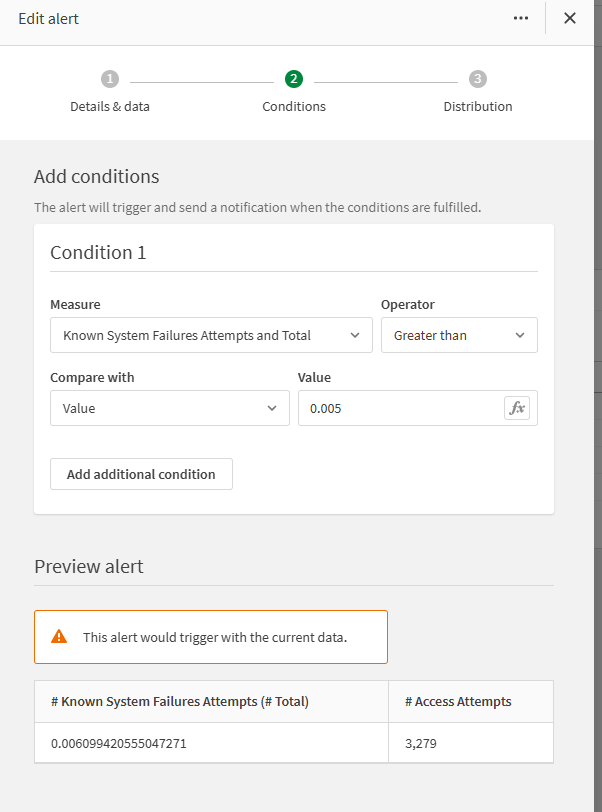Expand the Greater than operator dropdown
Image resolution: width=602 pixels, height=812 pixels.
click(459, 335)
